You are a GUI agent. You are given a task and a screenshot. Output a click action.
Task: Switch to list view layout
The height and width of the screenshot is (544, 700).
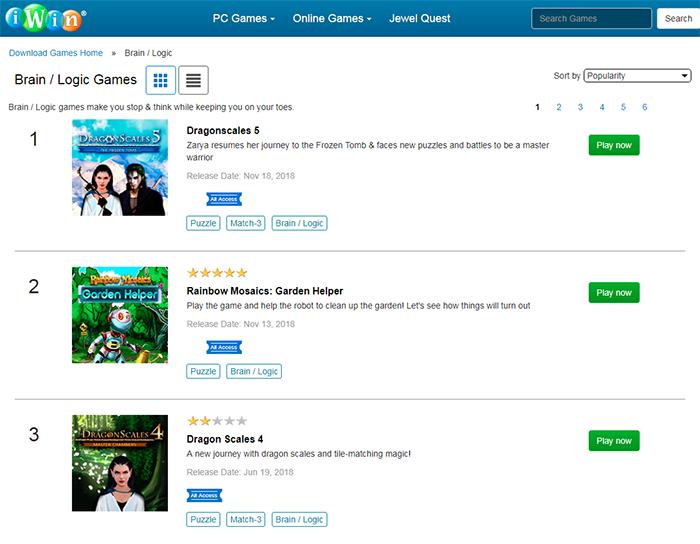[x=193, y=80]
